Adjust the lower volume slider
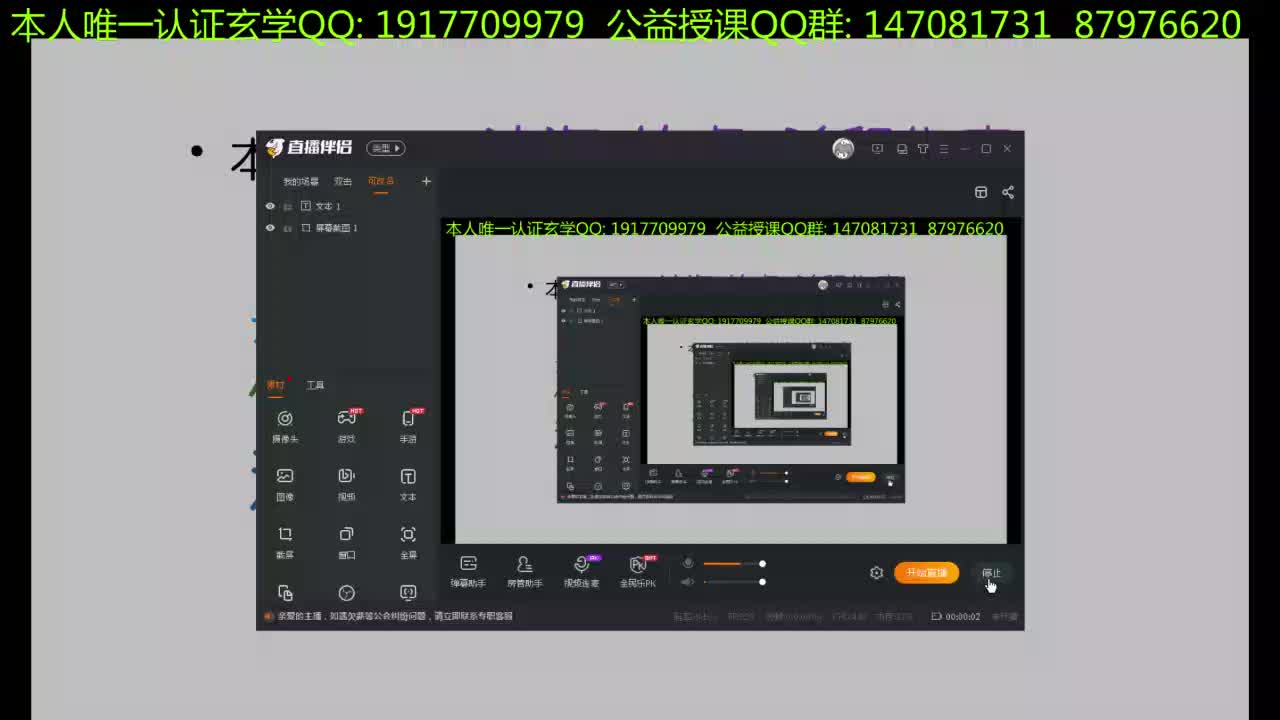Image resolution: width=1280 pixels, height=720 pixels. [x=733, y=582]
